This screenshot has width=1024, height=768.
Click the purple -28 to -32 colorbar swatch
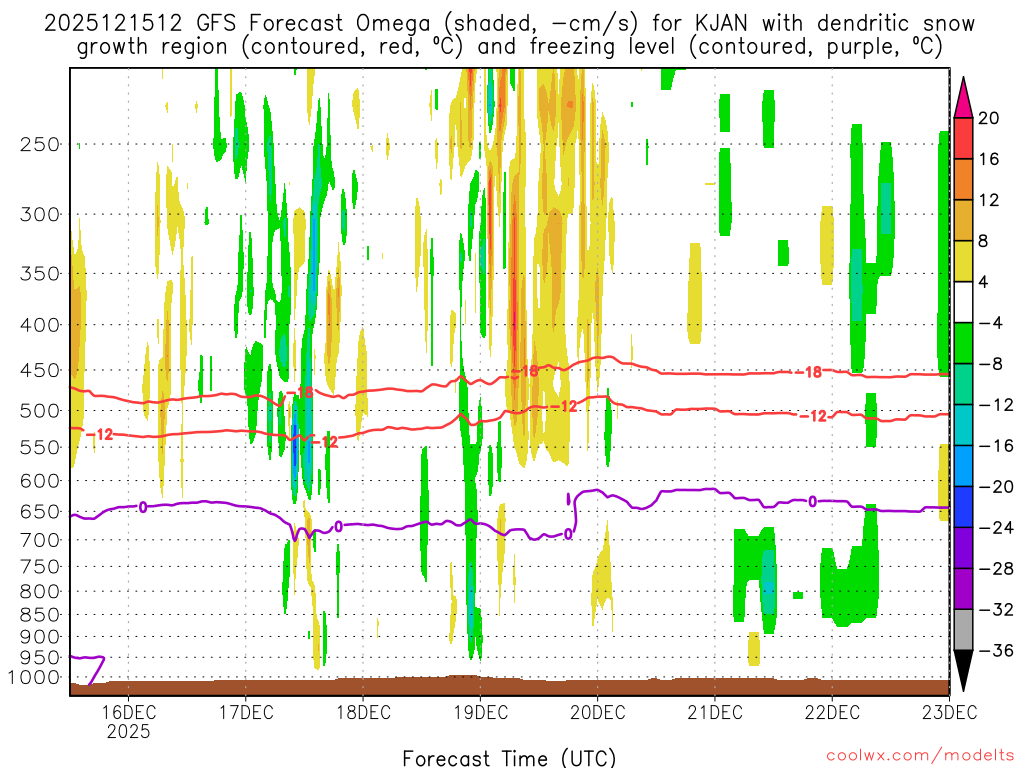pos(963,588)
